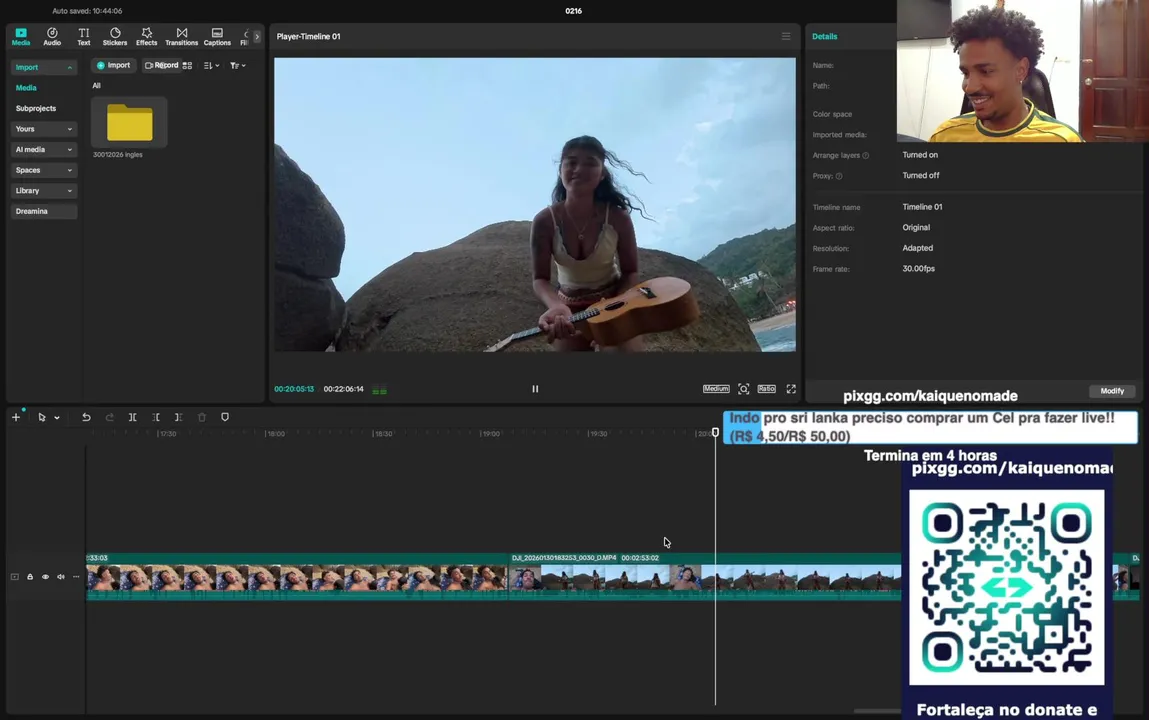Click the current timecode 00:20:05:13
The image size is (1149, 720).
tap(294, 389)
